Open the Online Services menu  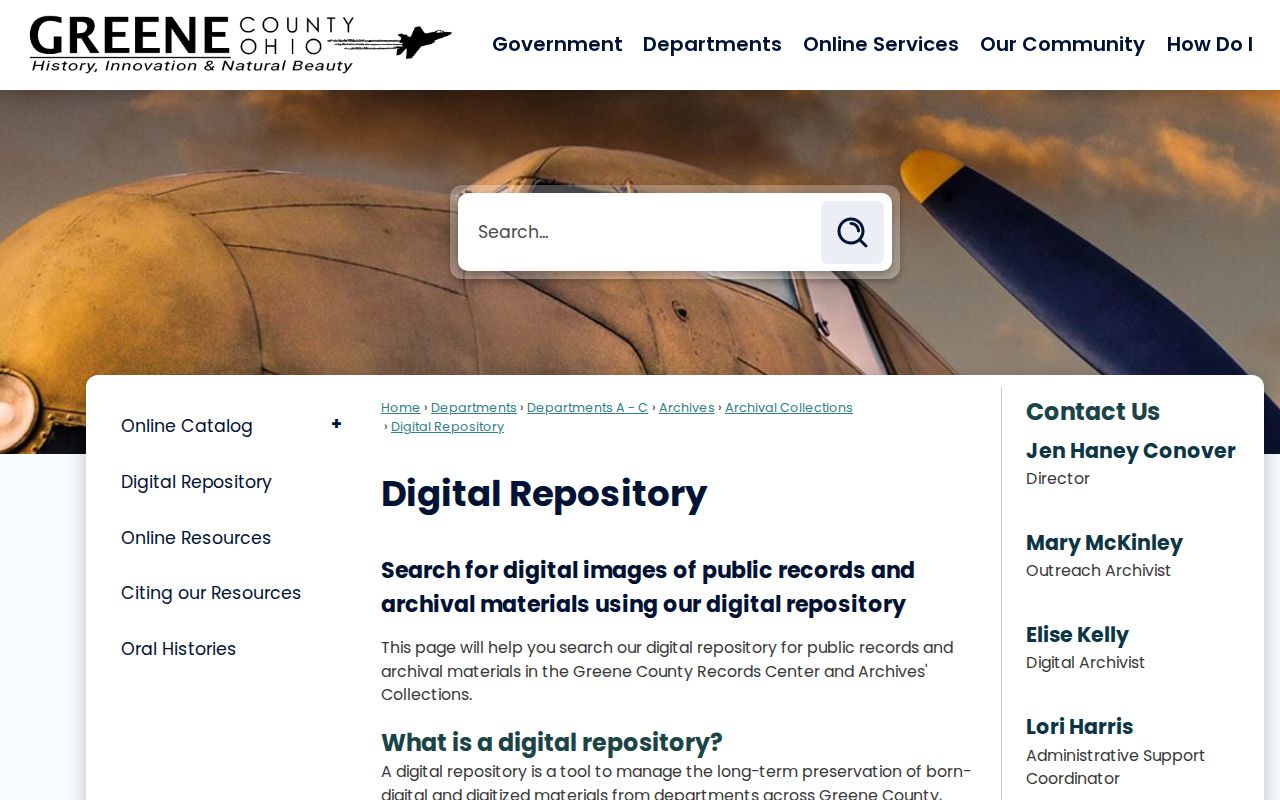pos(881,44)
